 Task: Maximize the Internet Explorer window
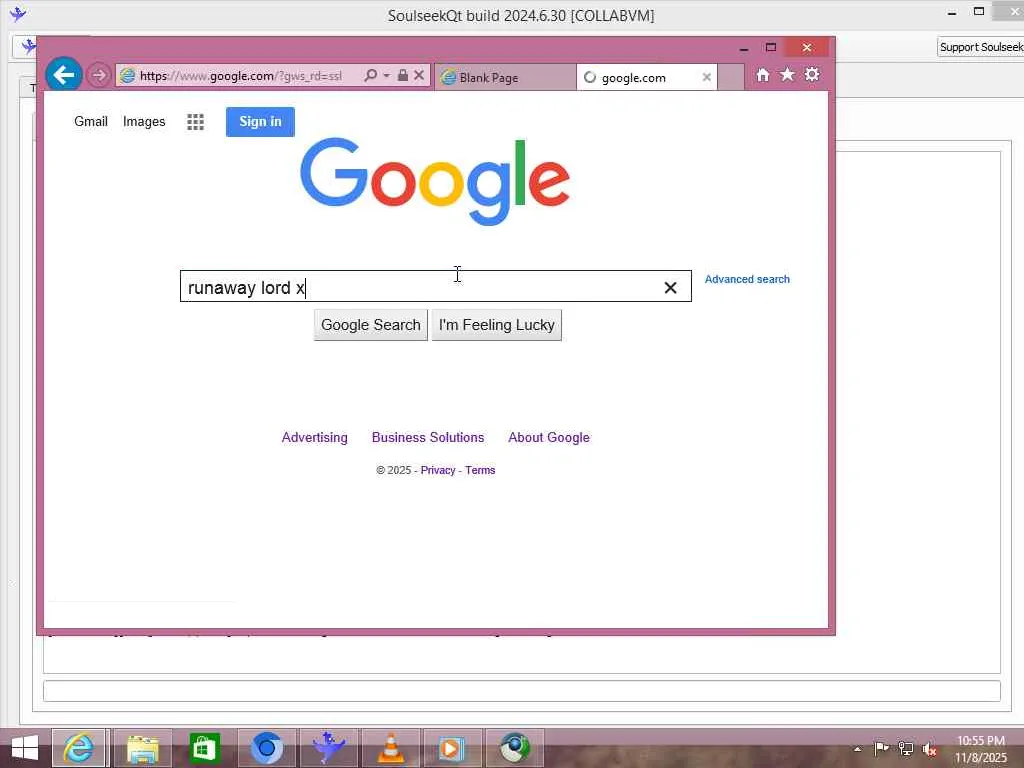[x=771, y=48]
